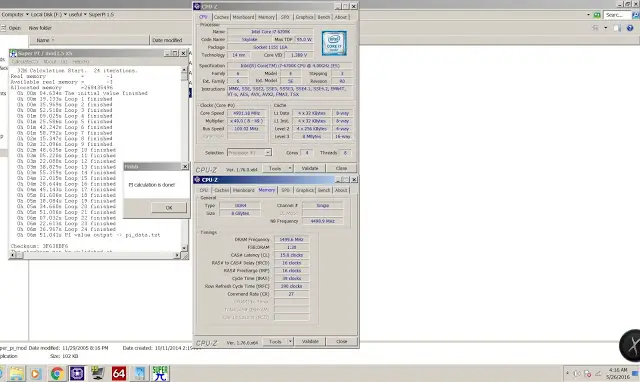This screenshot has width=640, height=382.
Task: Open Graphics tab in lower CPU-Z
Action: pos(304,190)
